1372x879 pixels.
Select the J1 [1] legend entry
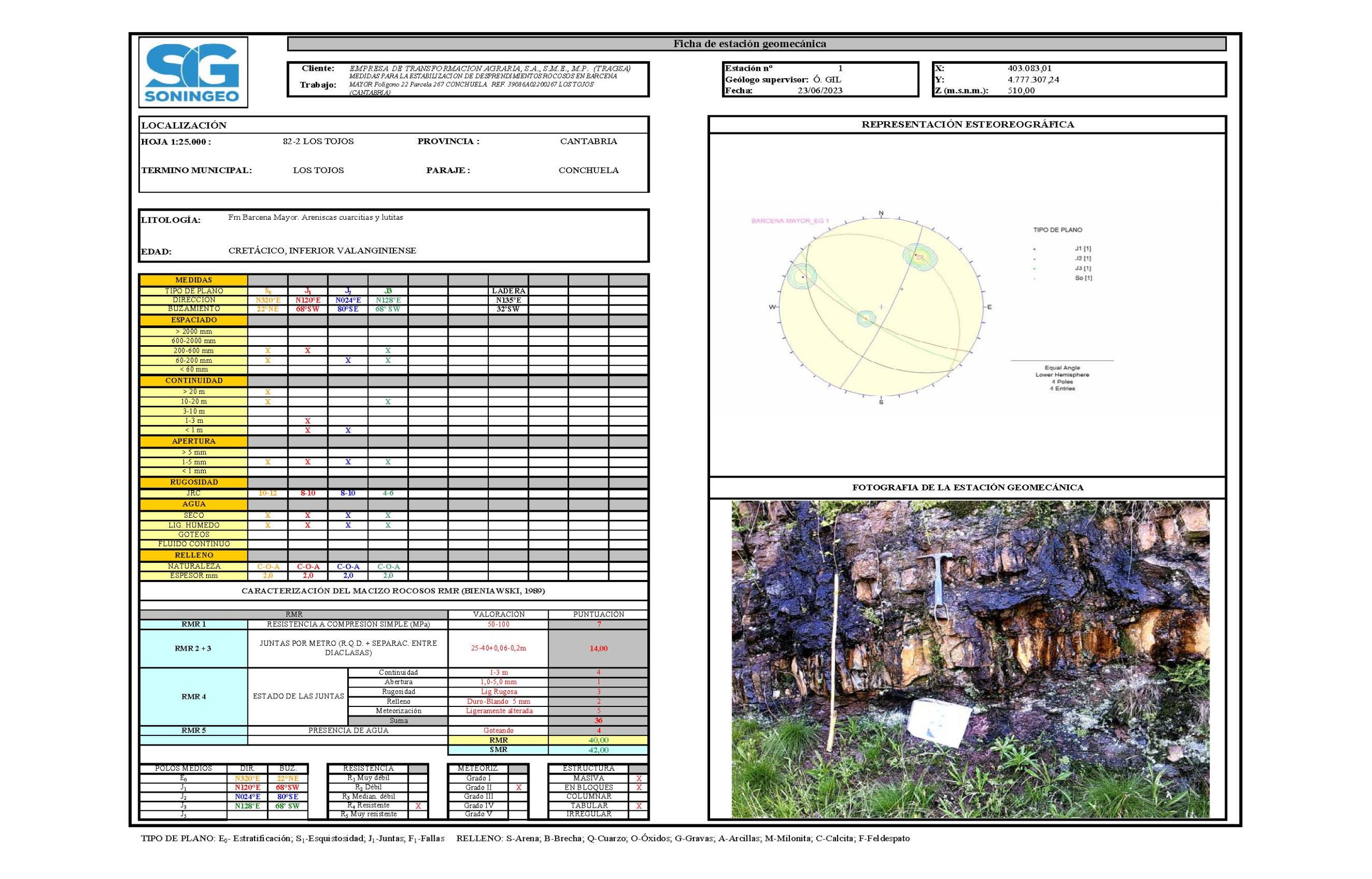click(x=1083, y=249)
